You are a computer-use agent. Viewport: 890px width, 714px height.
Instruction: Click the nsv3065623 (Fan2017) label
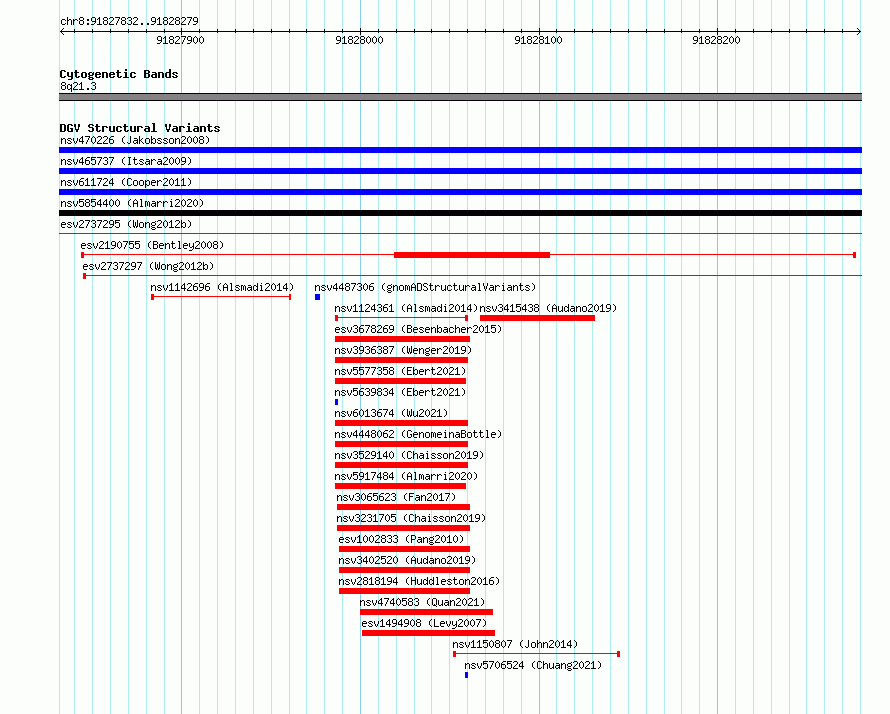coord(396,497)
